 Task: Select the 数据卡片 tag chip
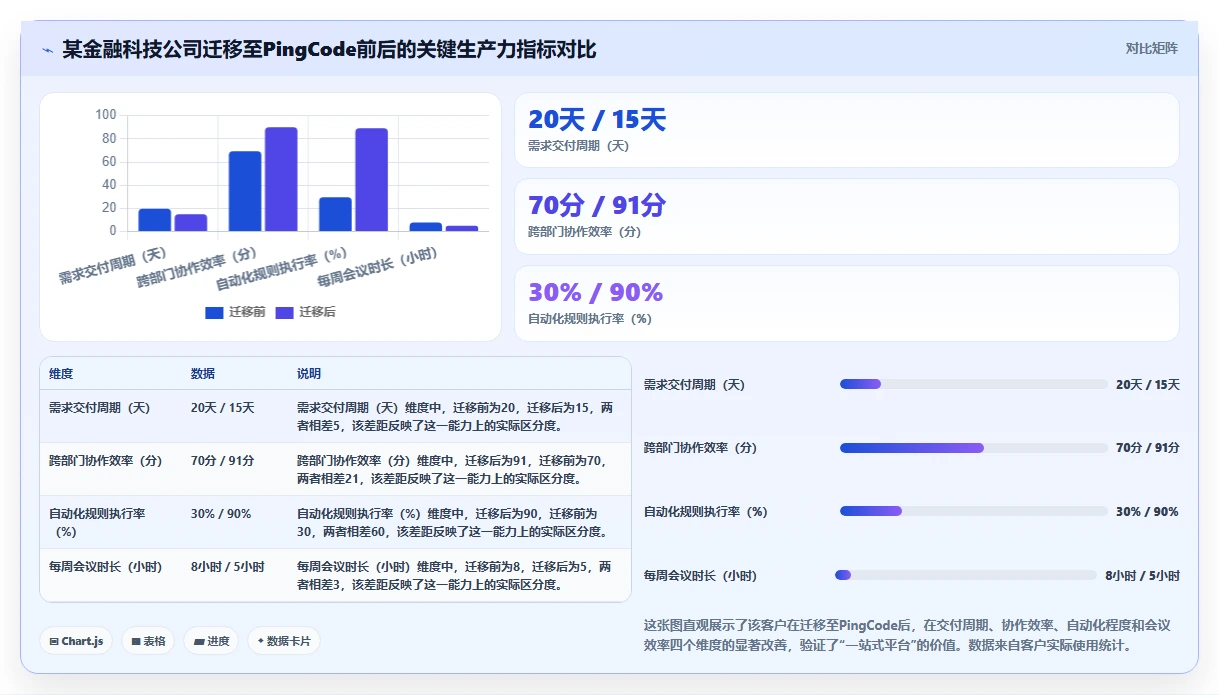pyautogui.click(x=284, y=641)
